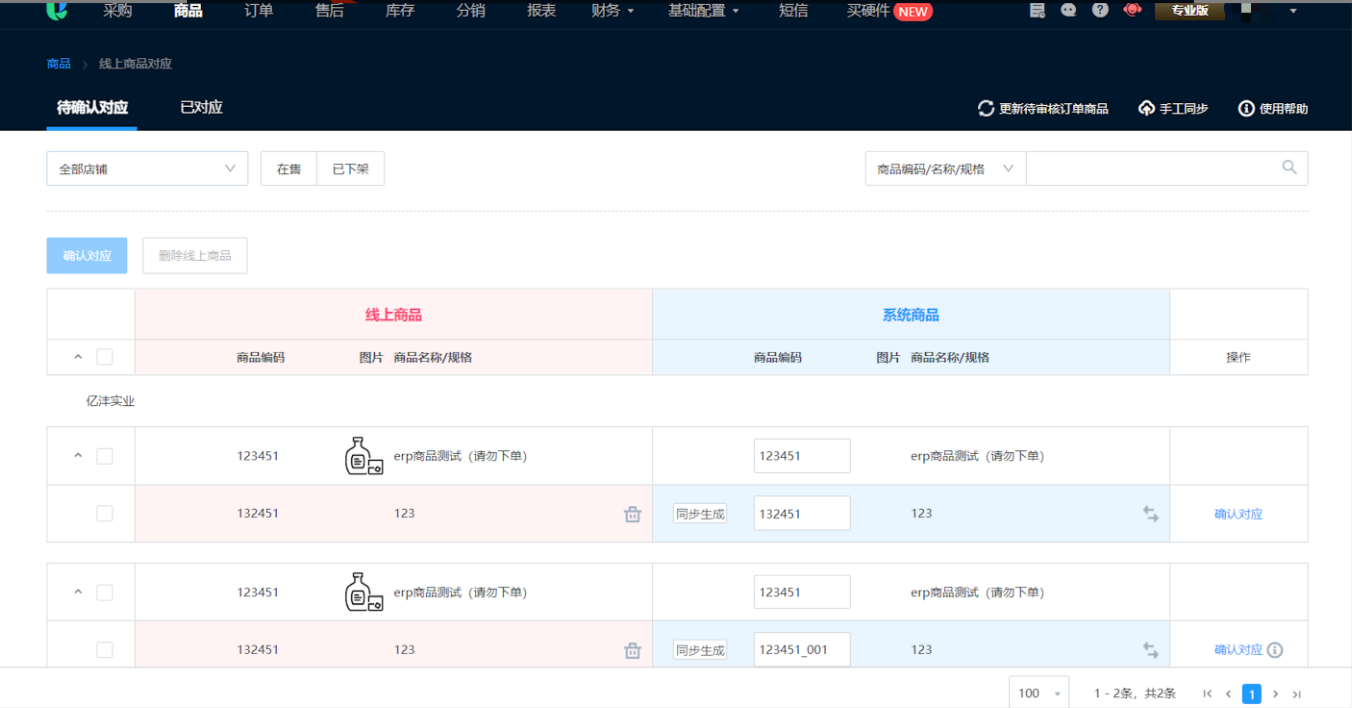Switch to the 已对应 tab

pos(201,107)
